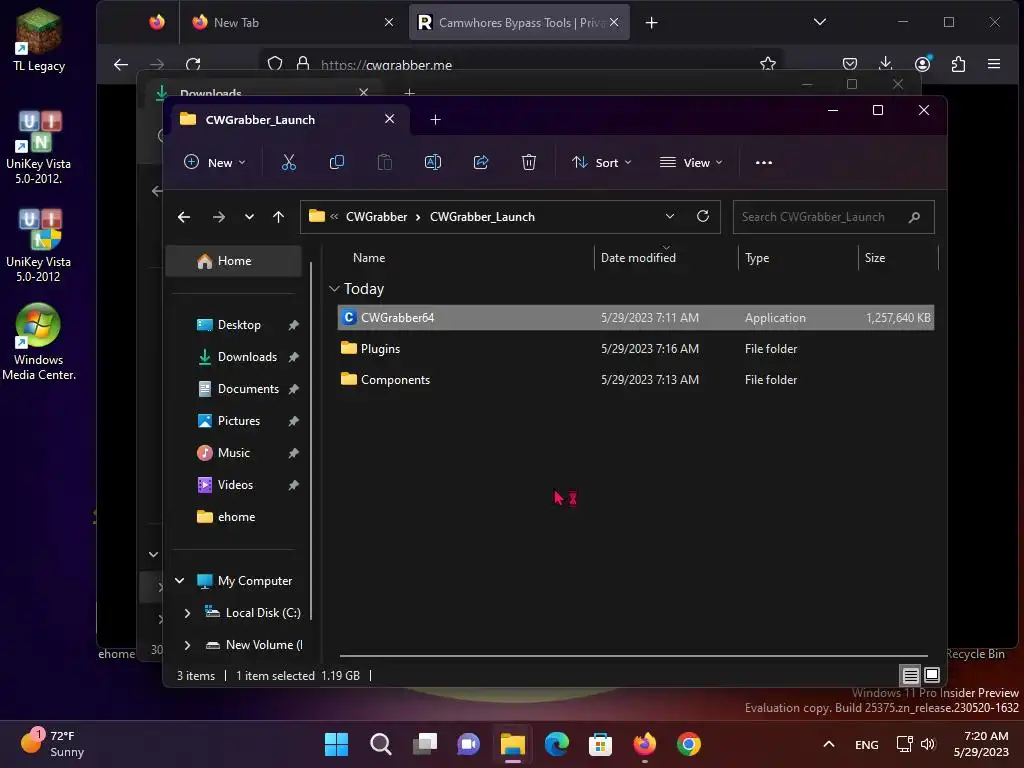Select the Components folder
The width and height of the screenshot is (1024, 768).
tap(635, 379)
